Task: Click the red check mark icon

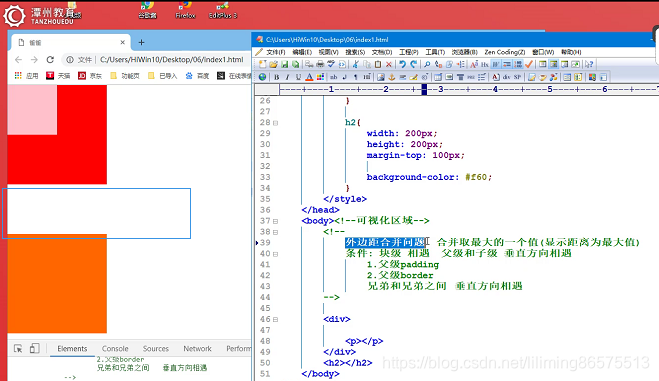Action: click(529, 64)
